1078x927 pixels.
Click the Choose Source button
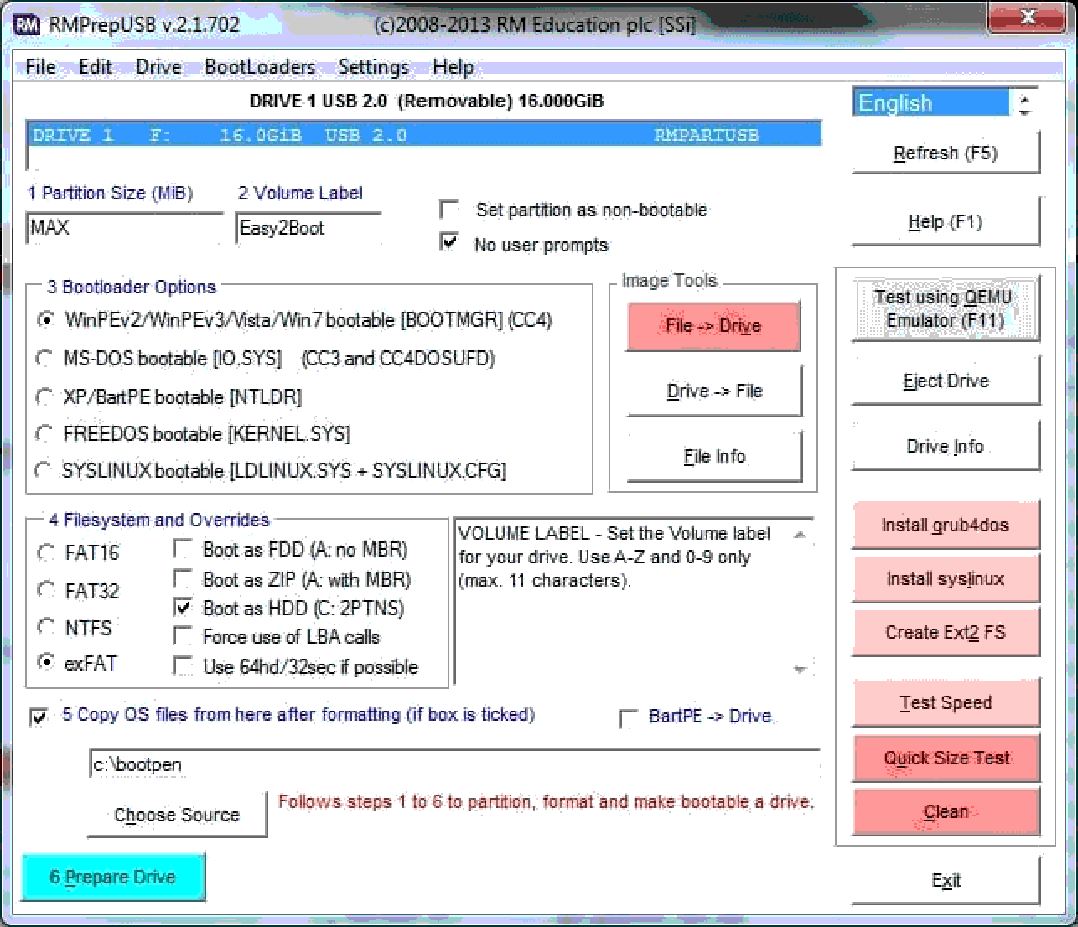tap(177, 815)
